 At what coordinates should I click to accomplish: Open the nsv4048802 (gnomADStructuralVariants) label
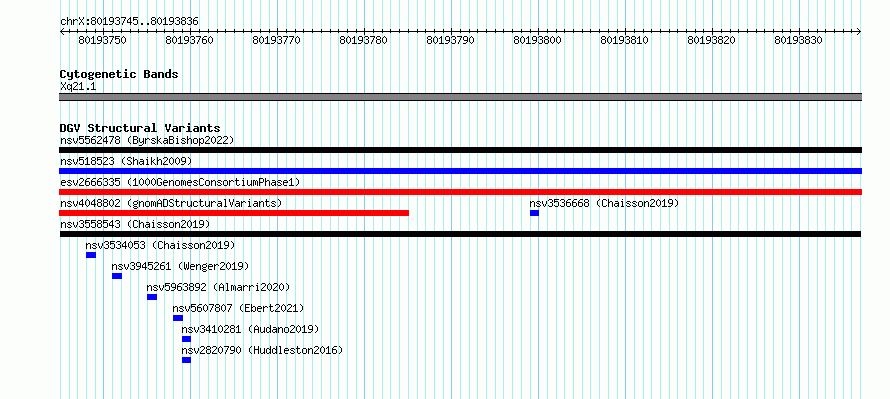pyautogui.click(x=171, y=203)
